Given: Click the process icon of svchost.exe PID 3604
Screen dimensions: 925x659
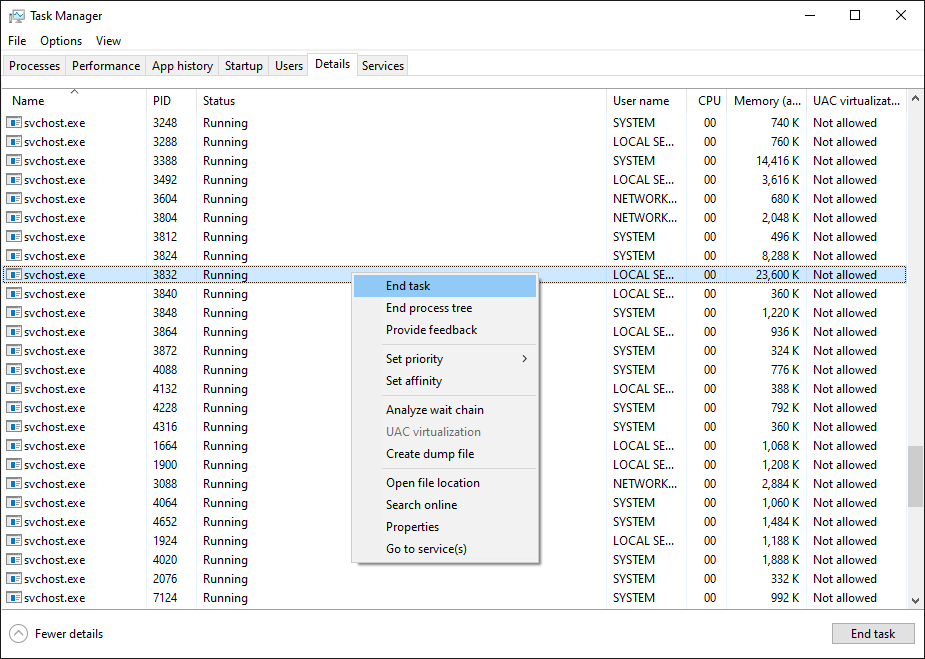Looking at the screenshot, I should click(x=14, y=199).
